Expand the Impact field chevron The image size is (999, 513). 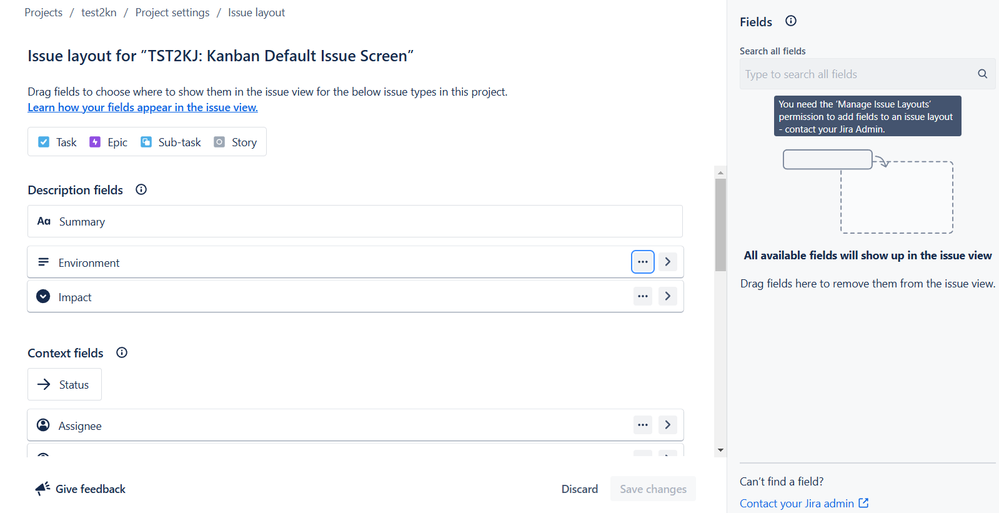click(x=667, y=296)
